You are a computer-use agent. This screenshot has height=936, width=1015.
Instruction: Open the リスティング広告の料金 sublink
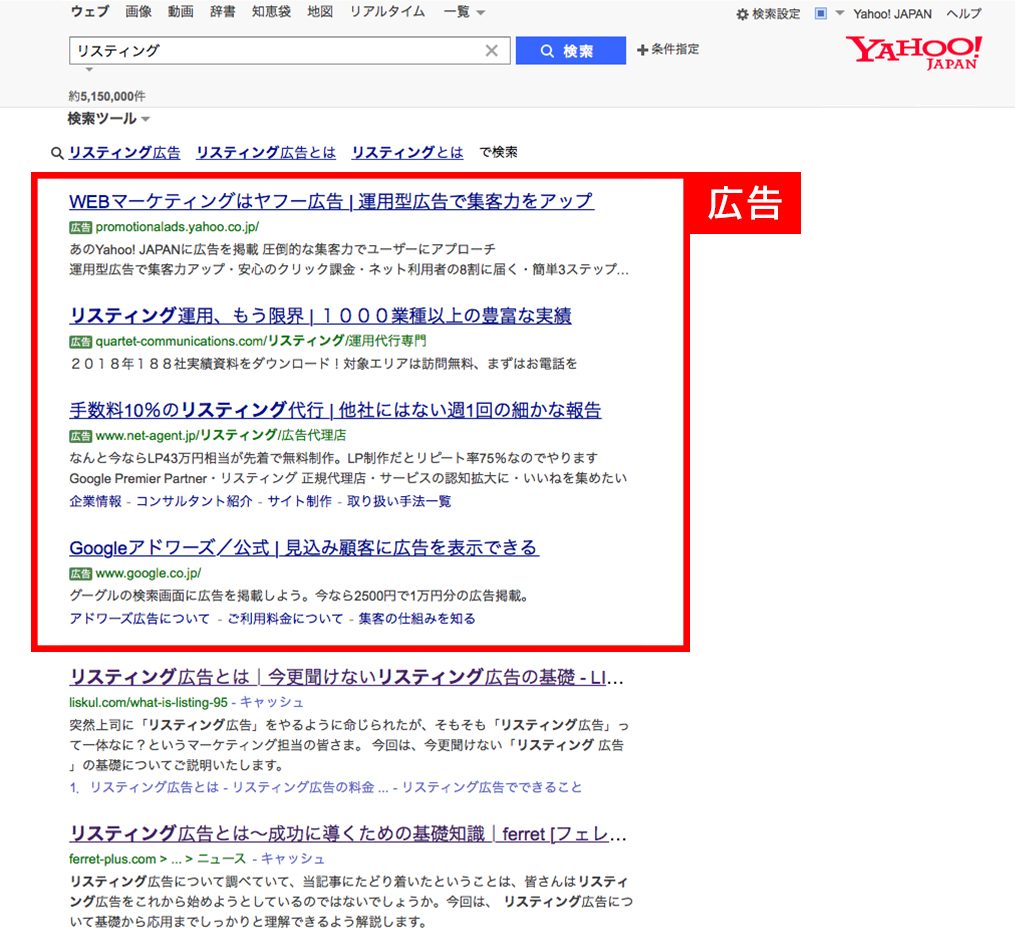coord(304,787)
